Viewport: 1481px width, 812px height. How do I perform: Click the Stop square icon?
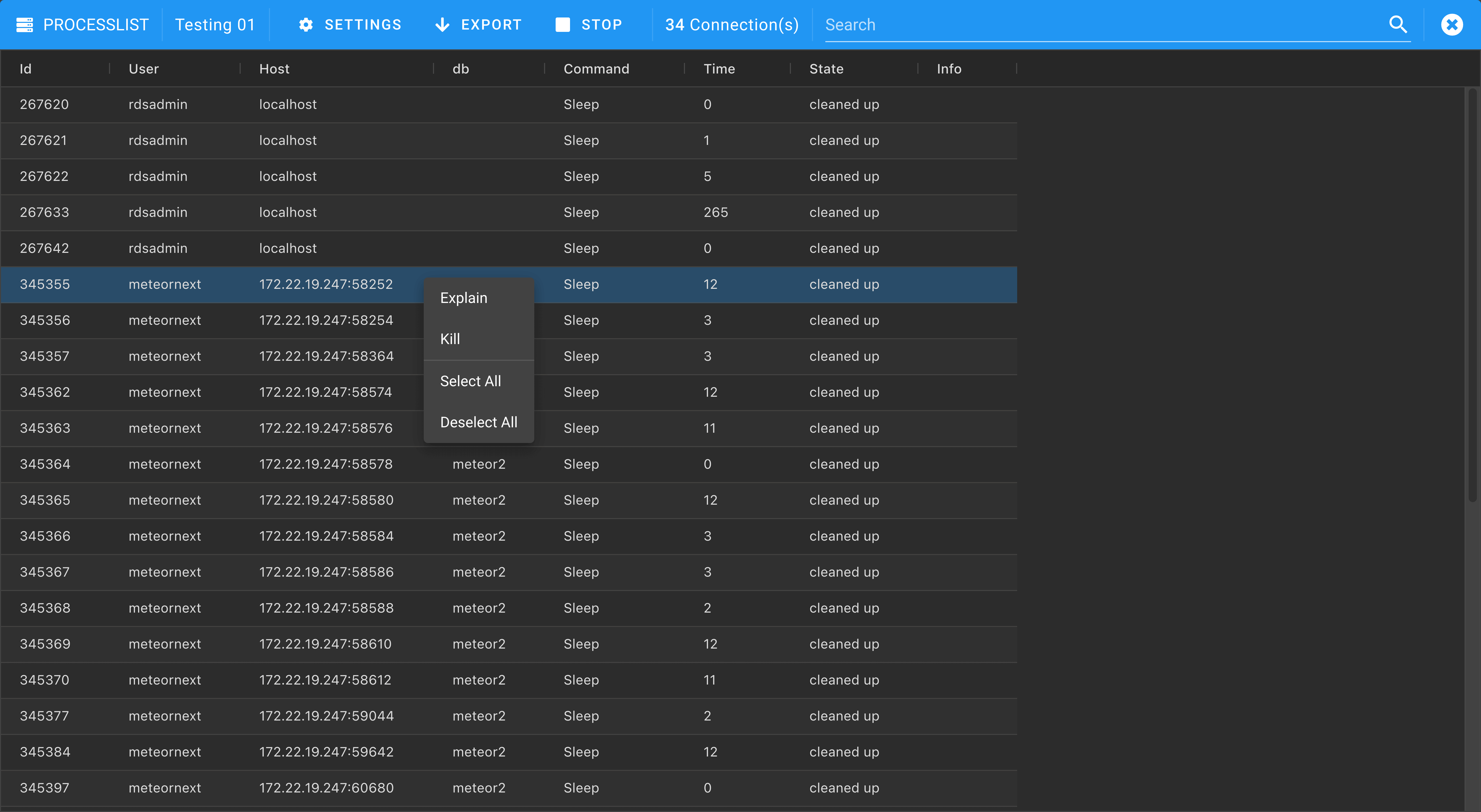562,25
